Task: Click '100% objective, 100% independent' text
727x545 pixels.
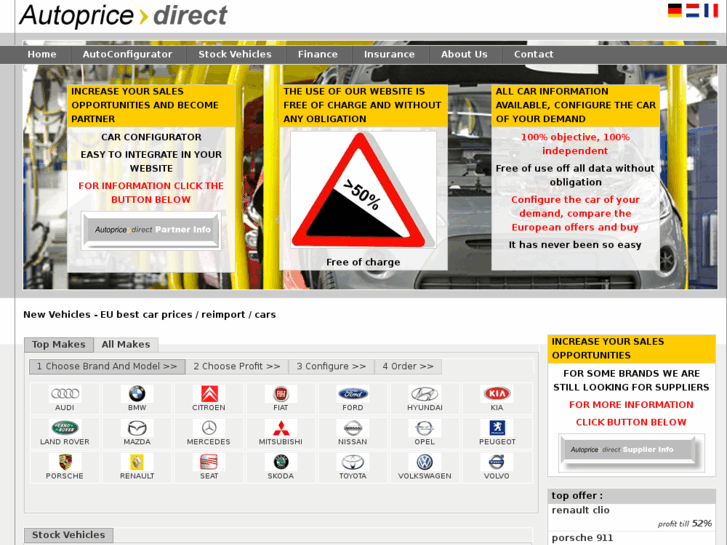Action: click(x=575, y=144)
